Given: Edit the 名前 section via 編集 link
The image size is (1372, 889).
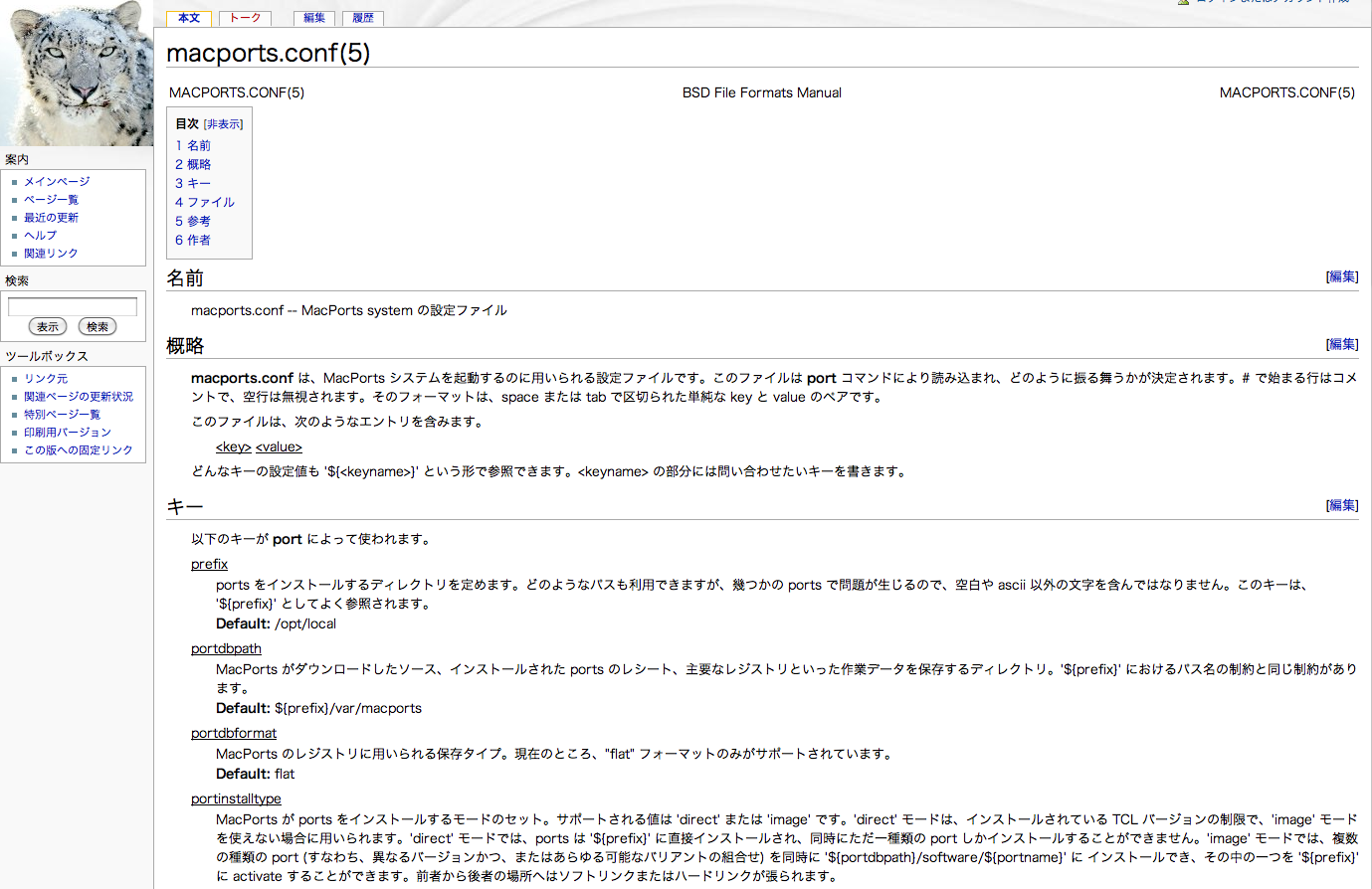Looking at the screenshot, I should pyautogui.click(x=1342, y=277).
